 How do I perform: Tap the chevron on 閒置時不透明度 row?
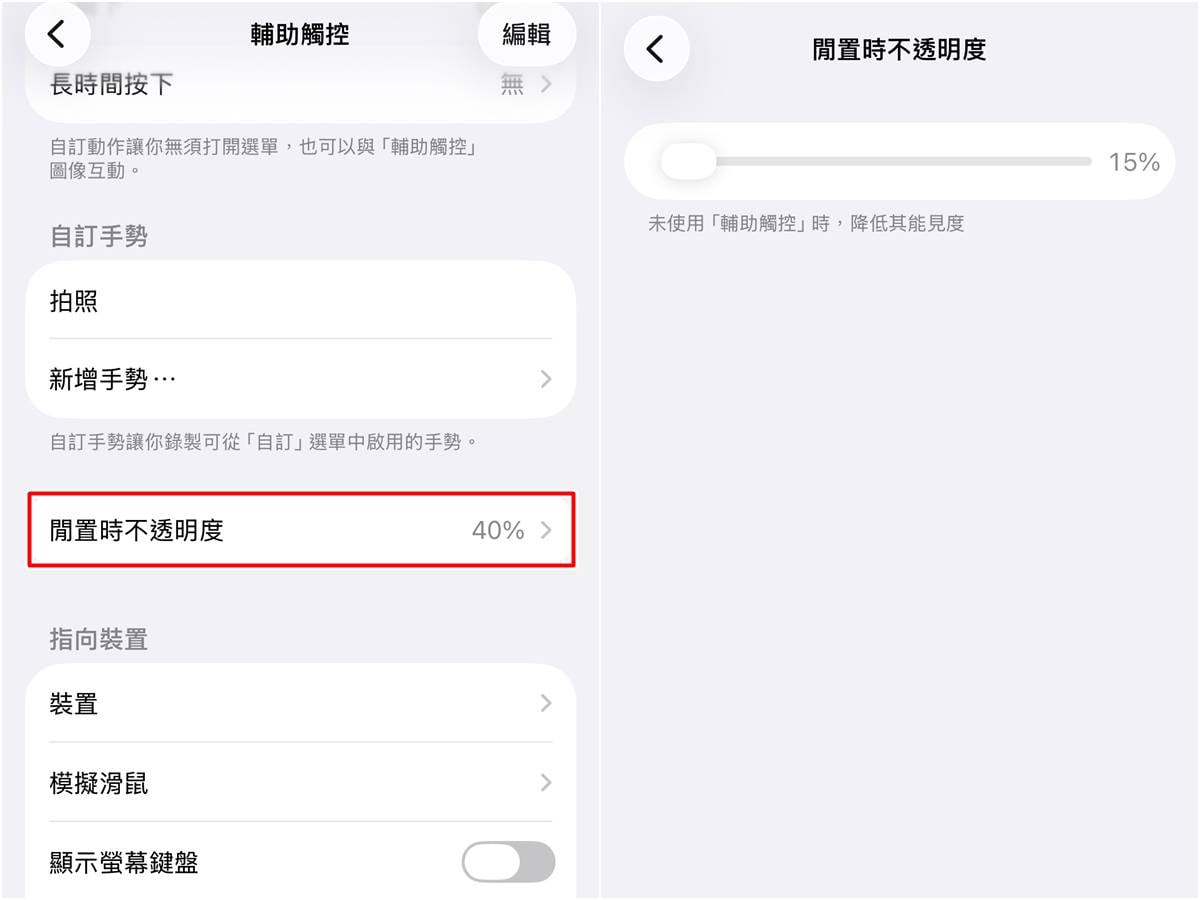(545, 531)
